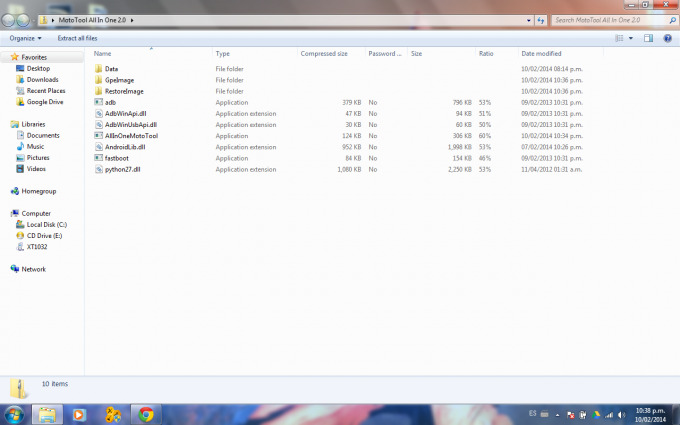Open the Organize dropdown menu
Screen dimensions: 680x425
pos(25,38)
